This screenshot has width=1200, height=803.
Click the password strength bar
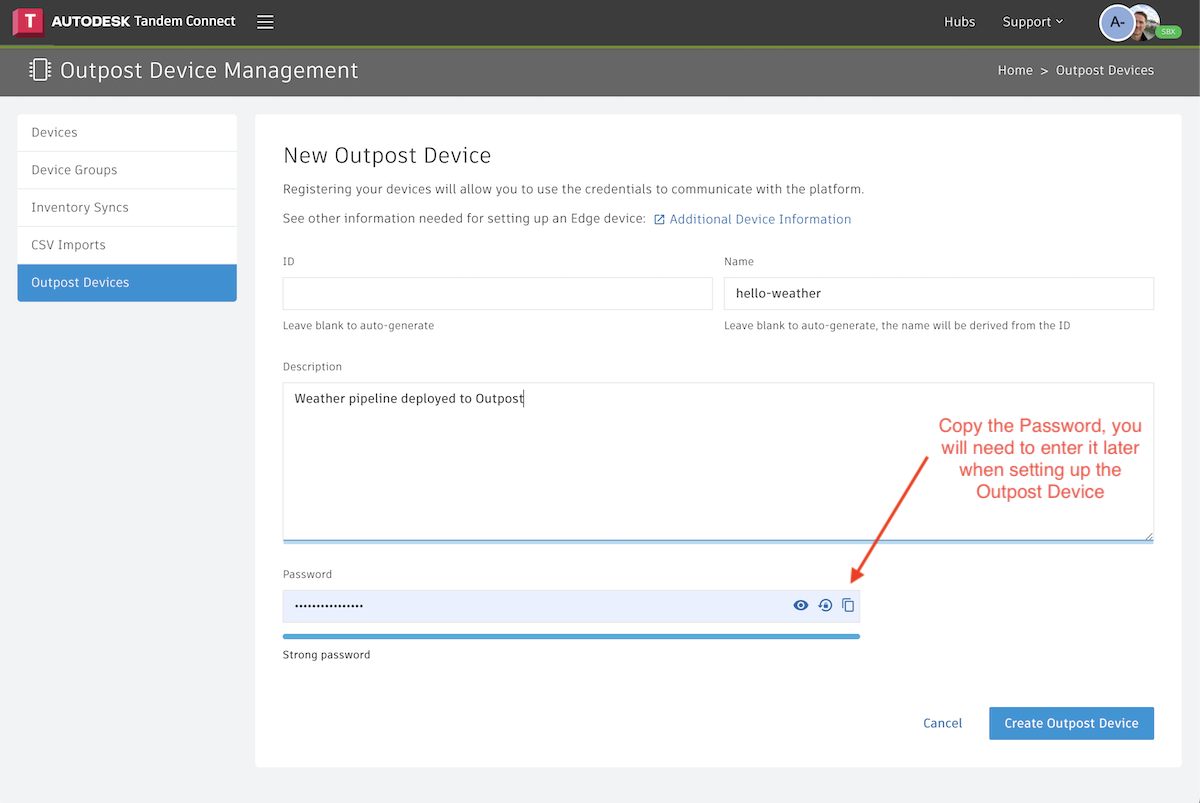(x=571, y=636)
